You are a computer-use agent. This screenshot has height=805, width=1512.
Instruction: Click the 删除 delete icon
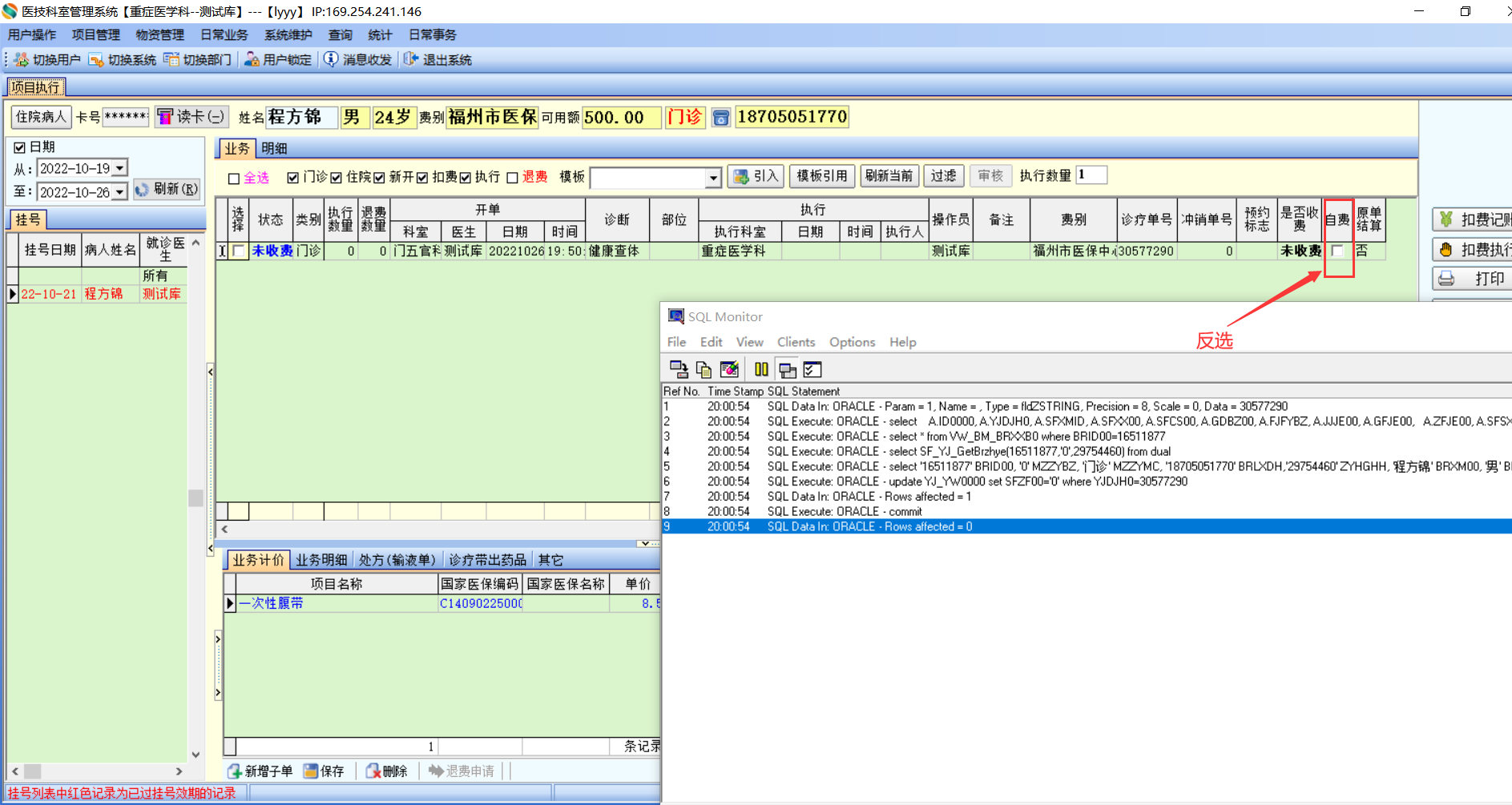[373, 771]
